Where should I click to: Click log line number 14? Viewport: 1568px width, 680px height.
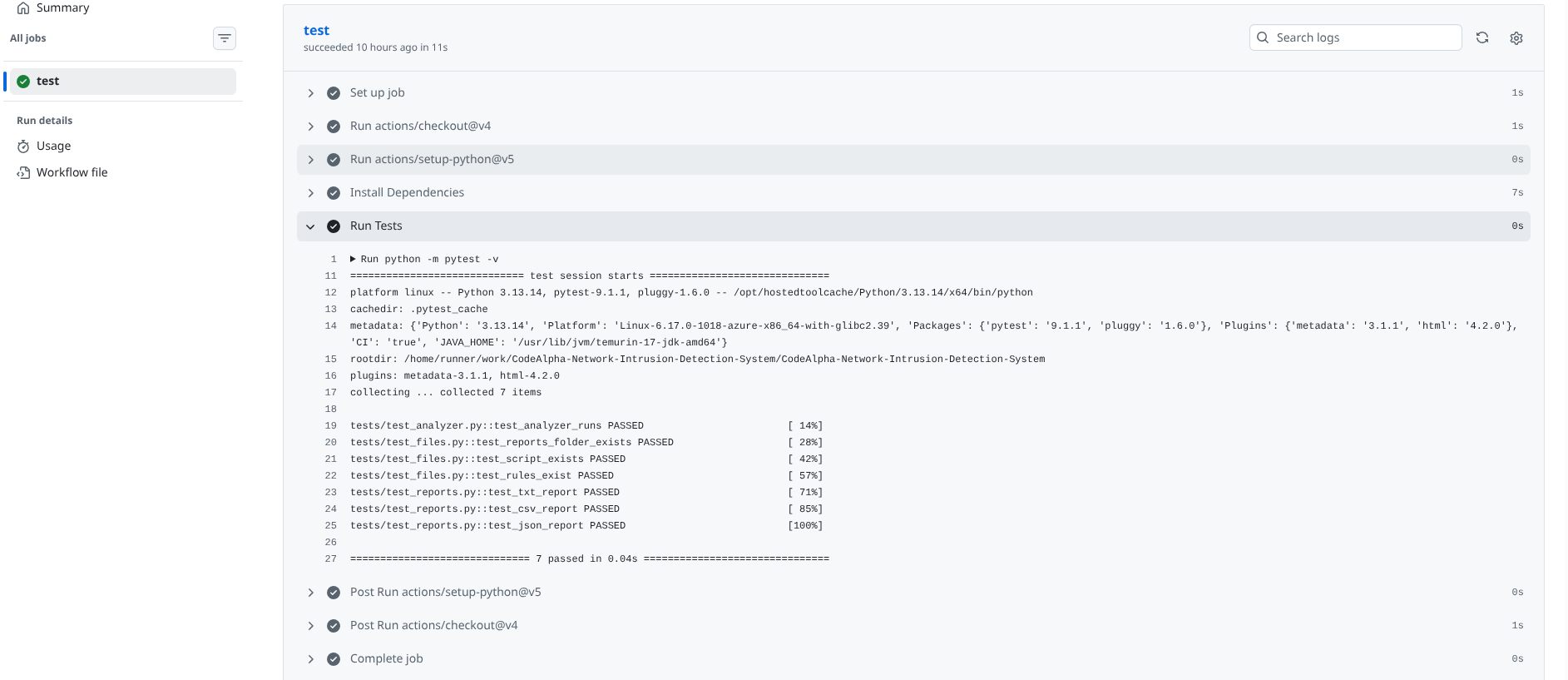(331, 325)
